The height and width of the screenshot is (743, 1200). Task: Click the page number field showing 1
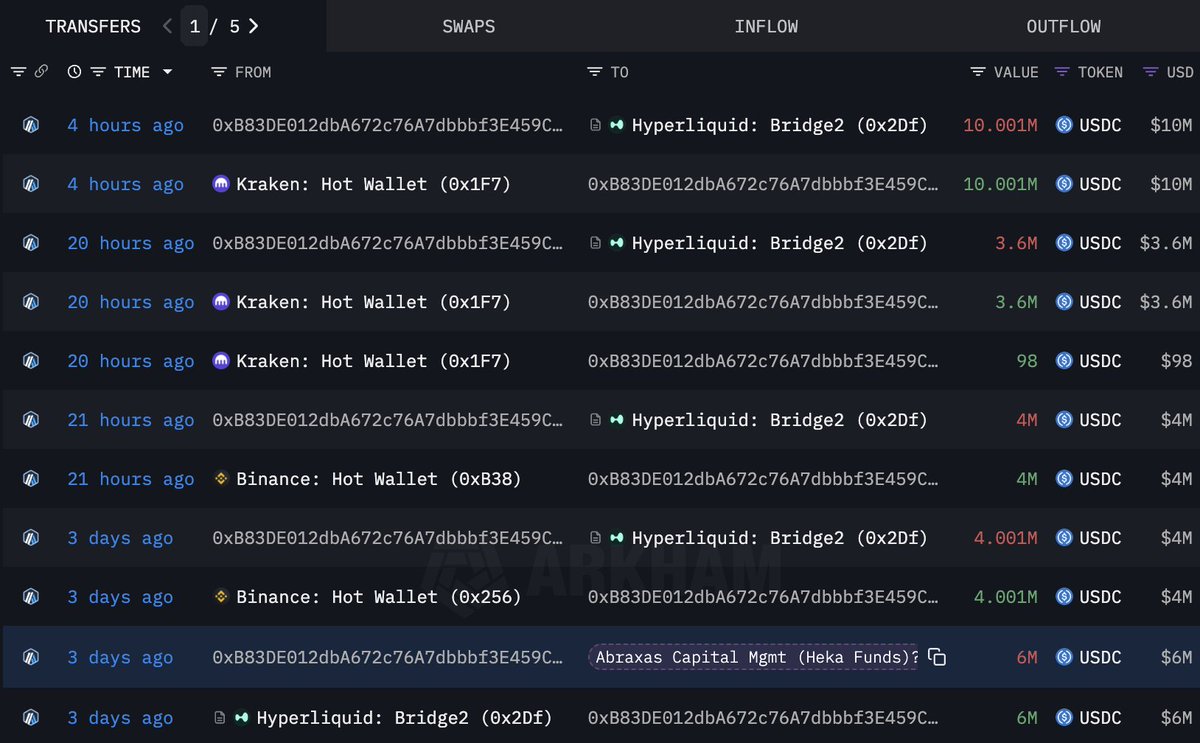click(195, 26)
